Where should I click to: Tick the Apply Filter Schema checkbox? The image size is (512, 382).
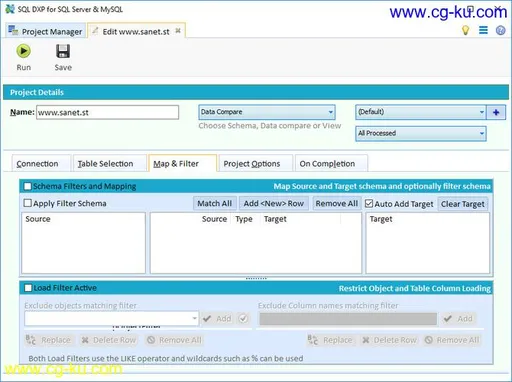coord(28,203)
